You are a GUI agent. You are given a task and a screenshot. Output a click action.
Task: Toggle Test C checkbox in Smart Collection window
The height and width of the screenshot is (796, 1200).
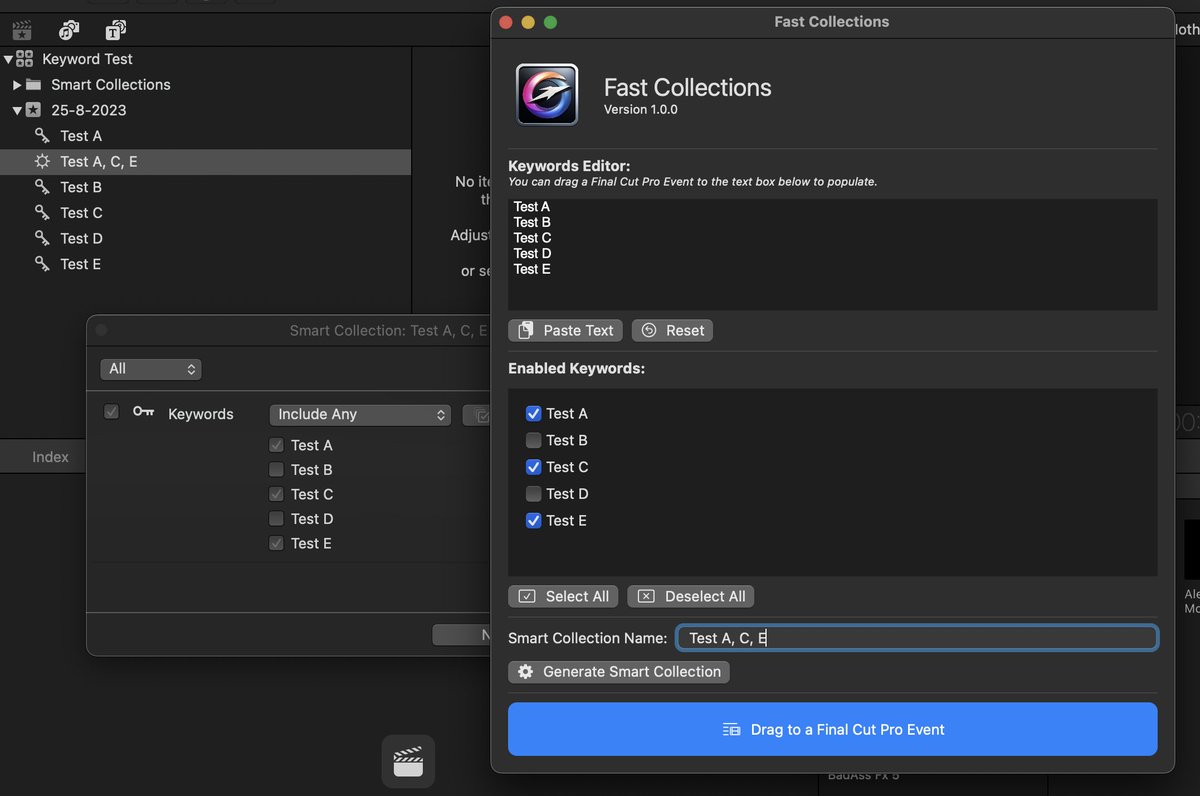[276, 494]
